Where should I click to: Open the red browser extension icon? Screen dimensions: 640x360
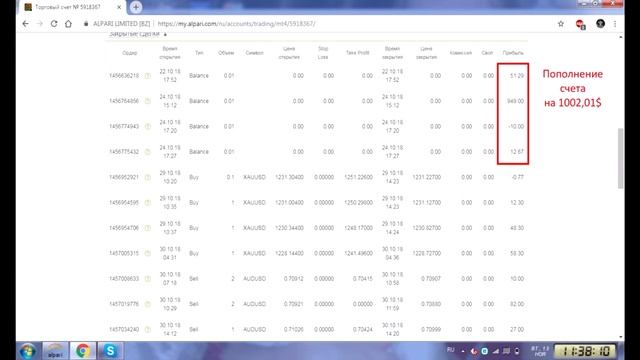[x=580, y=24]
